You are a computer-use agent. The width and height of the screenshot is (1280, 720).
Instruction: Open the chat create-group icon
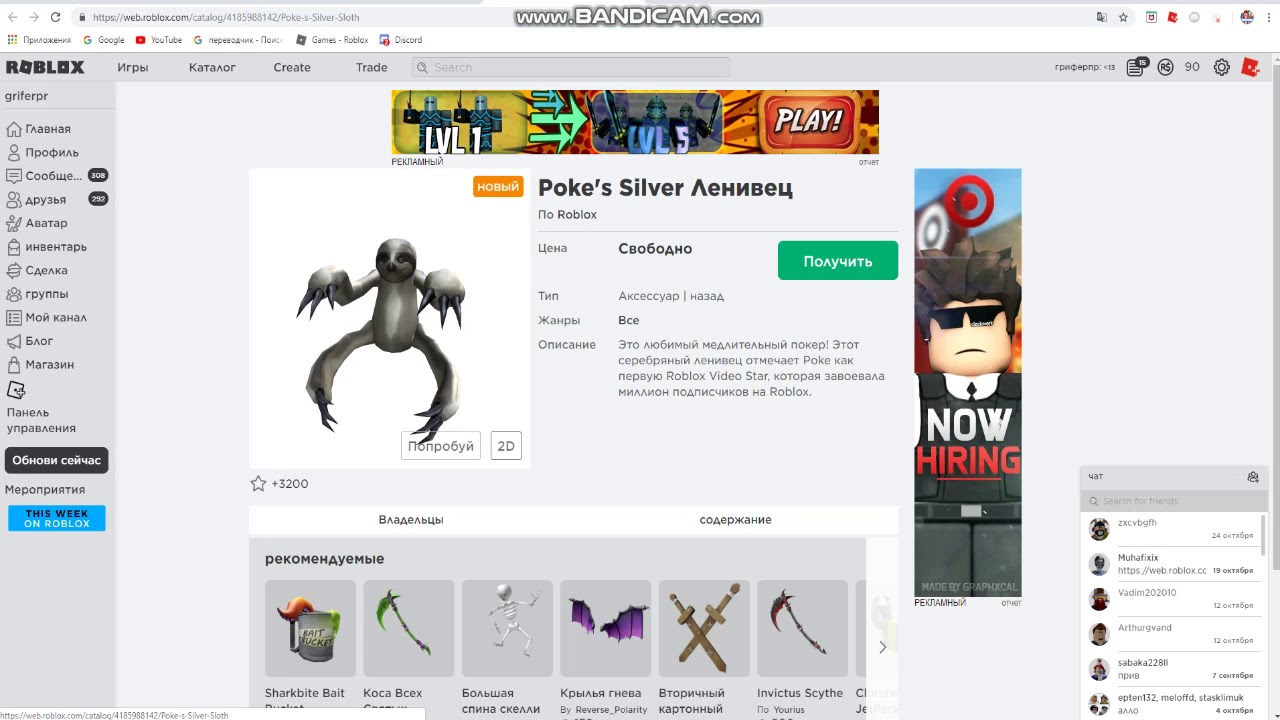[x=1253, y=477]
